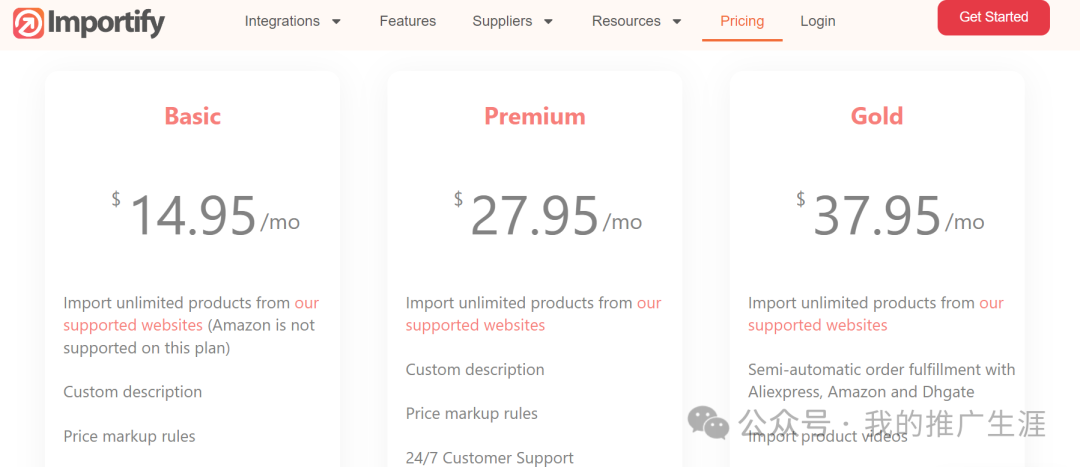The height and width of the screenshot is (467, 1080).
Task: Open supported websites link in Gold plan
Action: [x=817, y=325]
